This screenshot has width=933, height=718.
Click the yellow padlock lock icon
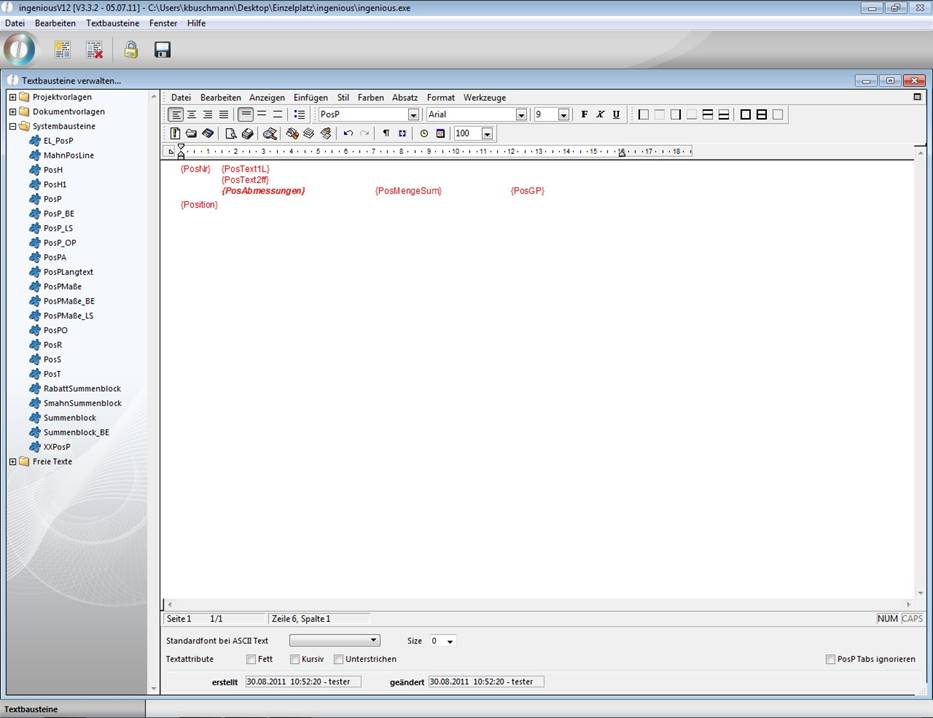coord(130,50)
